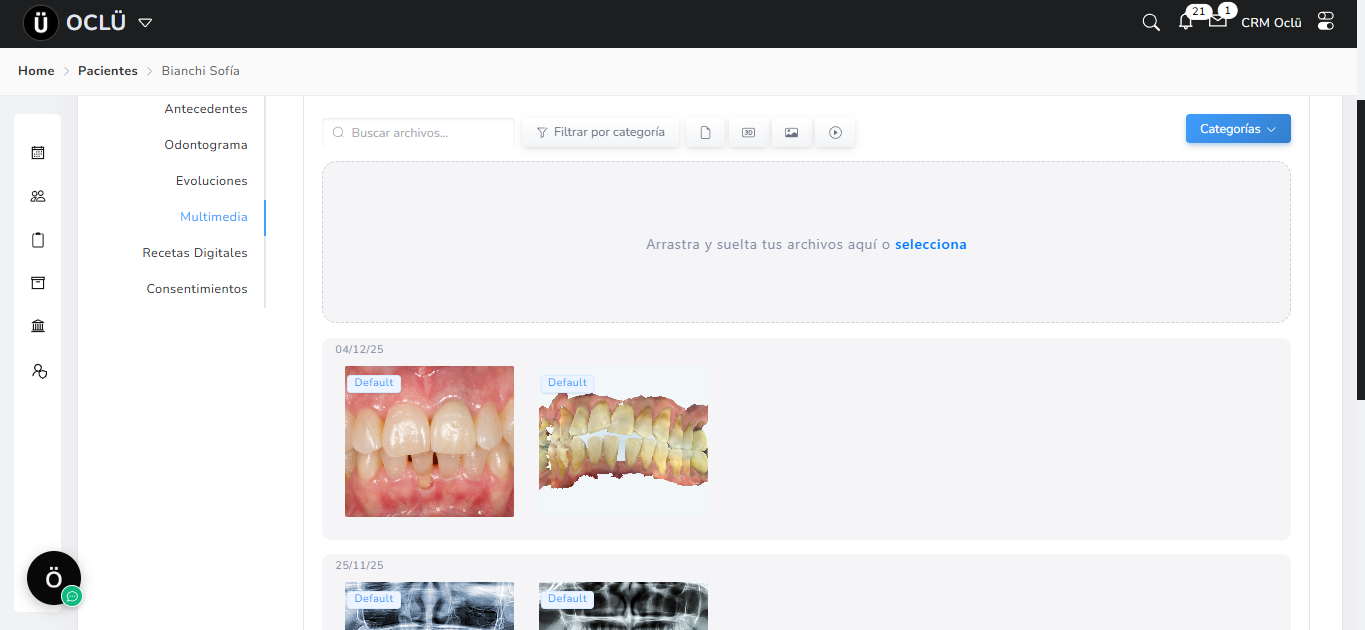Open Filtrar por categoría filter
The height and width of the screenshot is (630, 1365).
(x=600, y=132)
